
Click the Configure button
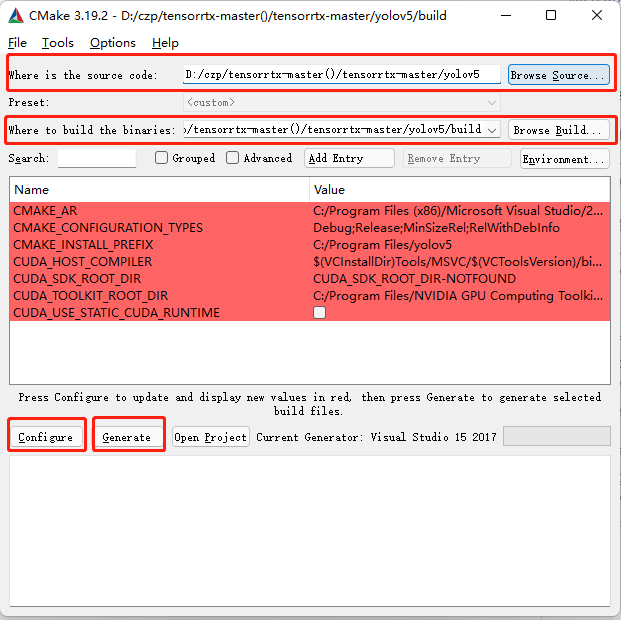(46, 437)
